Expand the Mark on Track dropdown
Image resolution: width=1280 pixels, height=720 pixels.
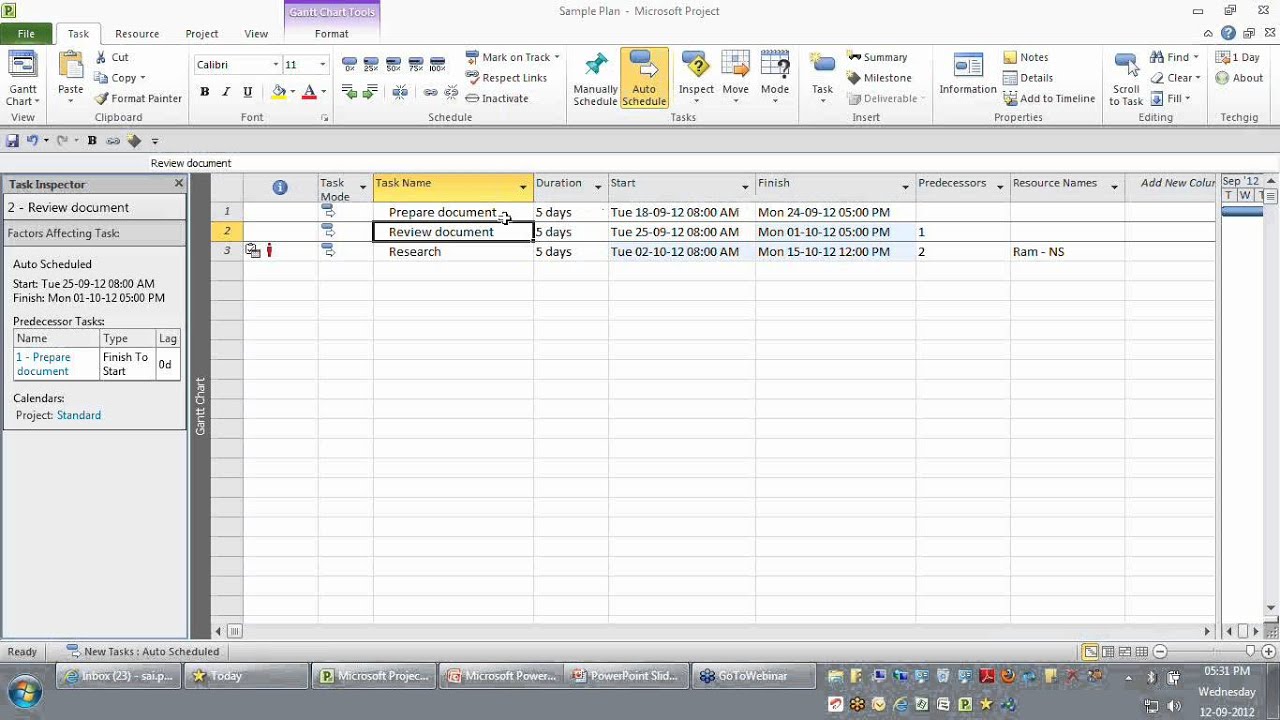coord(557,57)
